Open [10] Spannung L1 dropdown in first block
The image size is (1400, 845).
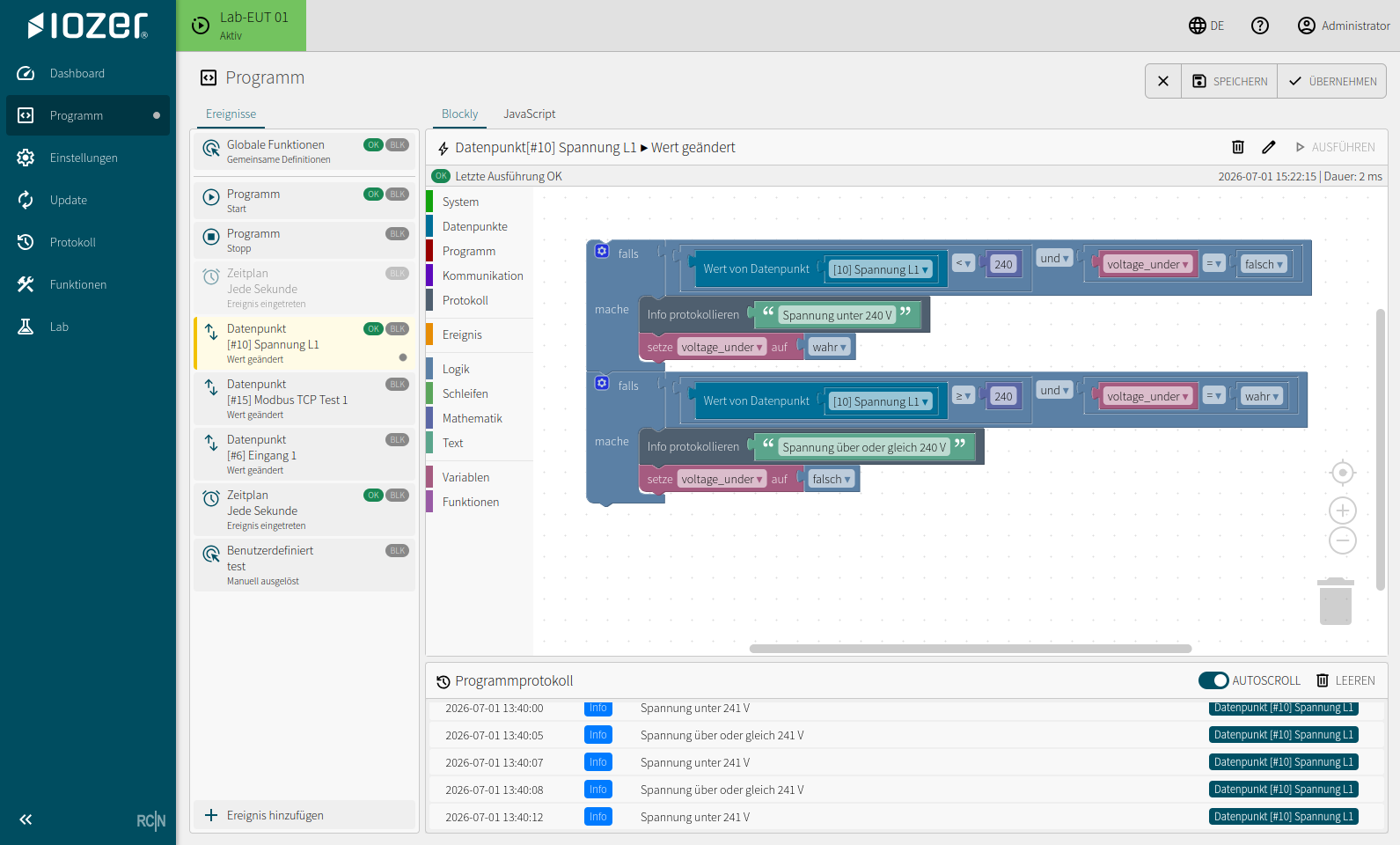click(x=880, y=269)
